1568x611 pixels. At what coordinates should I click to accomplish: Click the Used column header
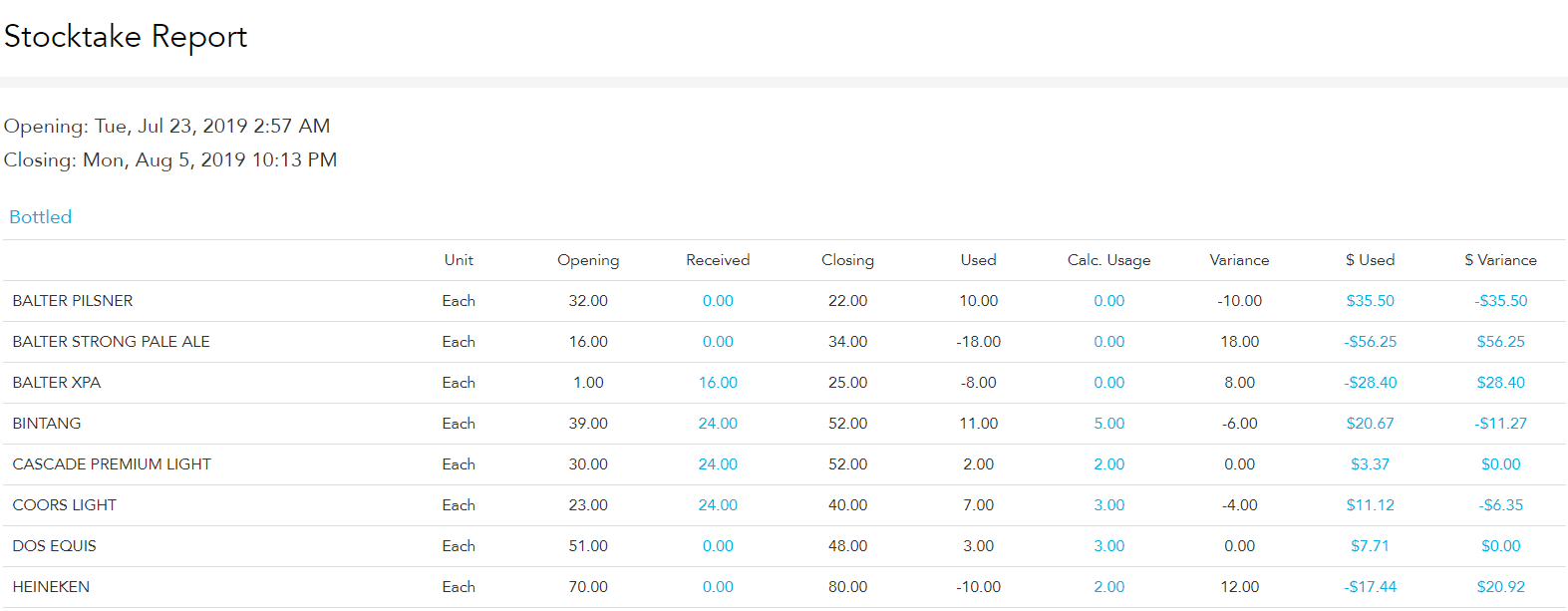[979, 260]
